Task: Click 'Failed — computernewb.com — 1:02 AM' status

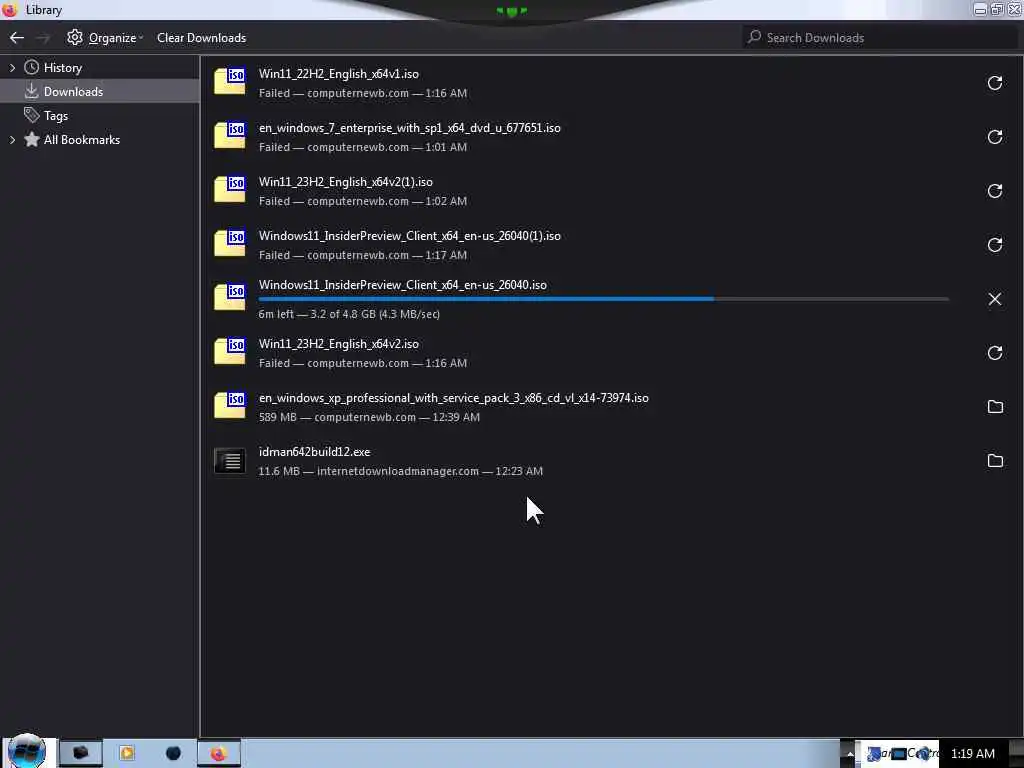Action: [362, 201]
